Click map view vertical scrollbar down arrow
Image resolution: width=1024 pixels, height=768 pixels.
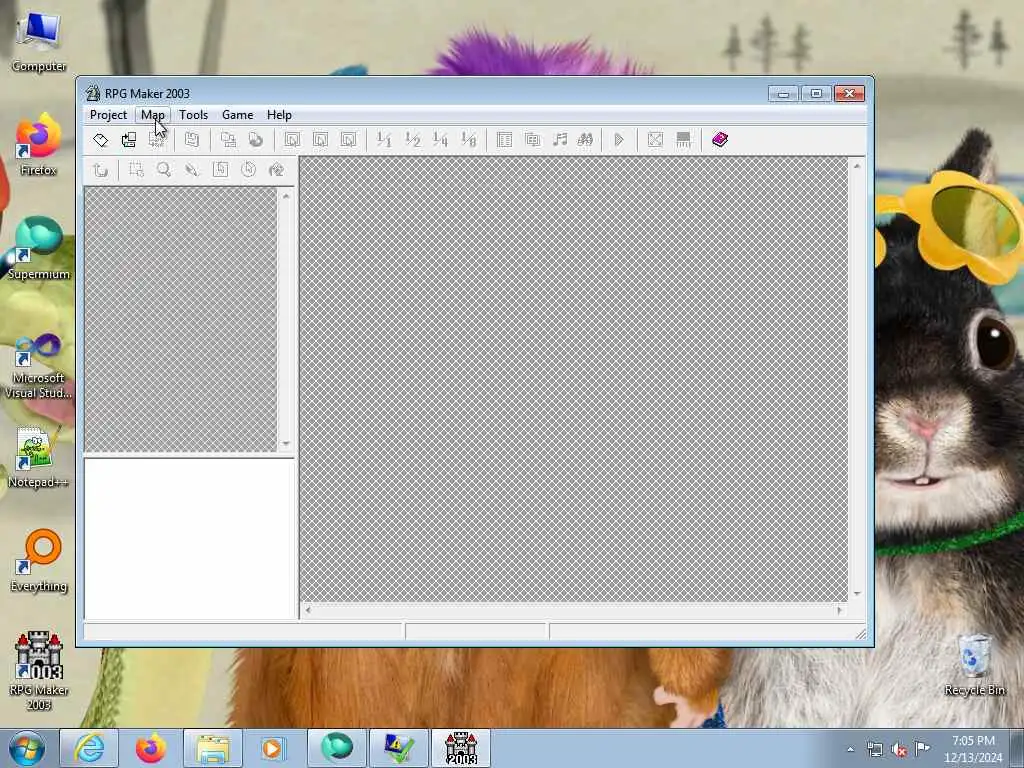tap(857, 594)
